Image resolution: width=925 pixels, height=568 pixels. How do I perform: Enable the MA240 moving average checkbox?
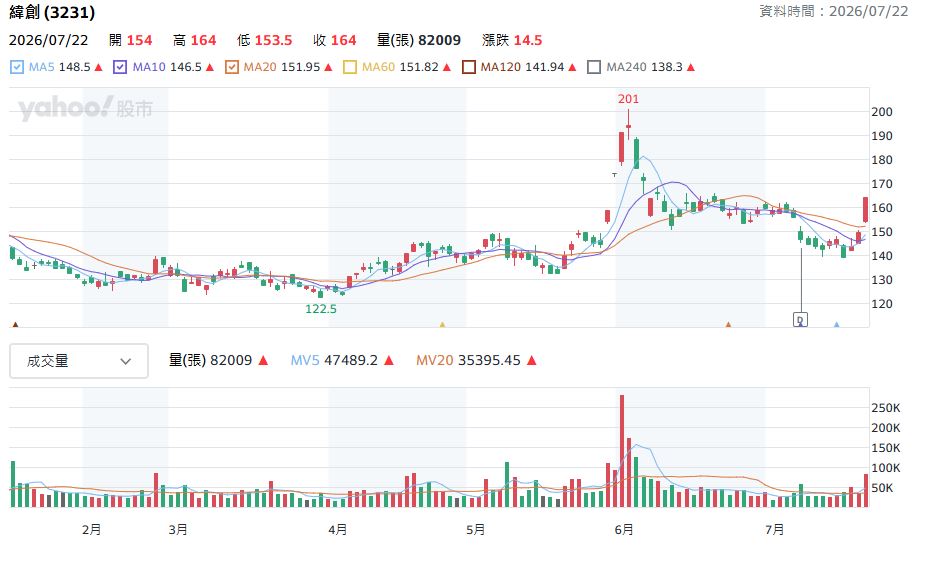[594, 67]
